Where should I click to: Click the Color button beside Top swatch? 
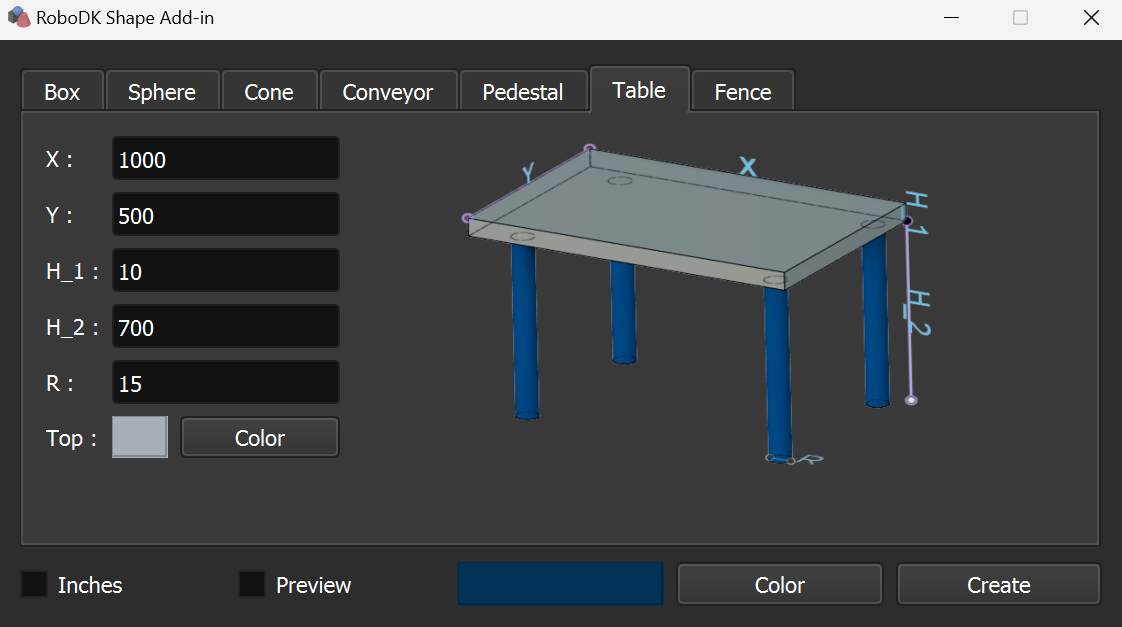pos(260,438)
